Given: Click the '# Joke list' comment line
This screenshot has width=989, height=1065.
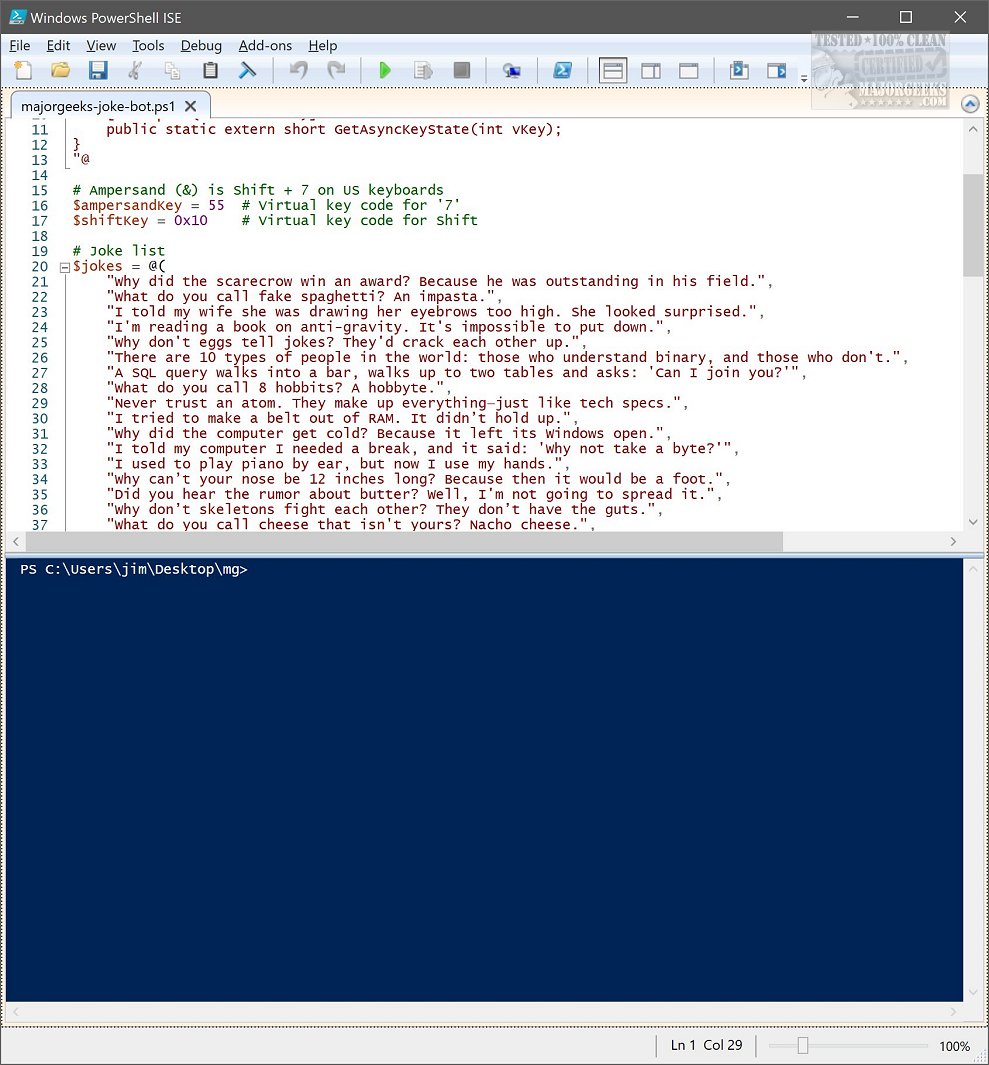Looking at the screenshot, I should click(x=119, y=251).
